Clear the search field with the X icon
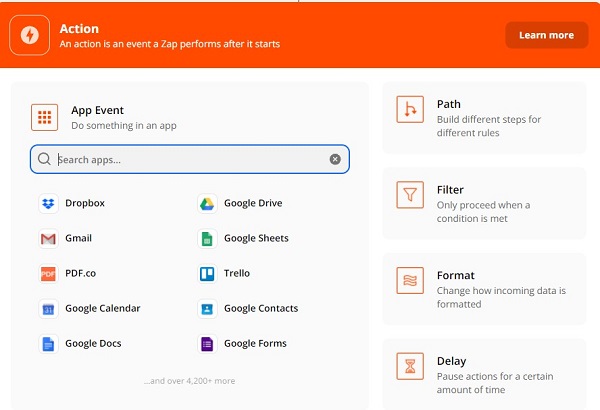The width and height of the screenshot is (600, 410). pyautogui.click(x=335, y=159)
